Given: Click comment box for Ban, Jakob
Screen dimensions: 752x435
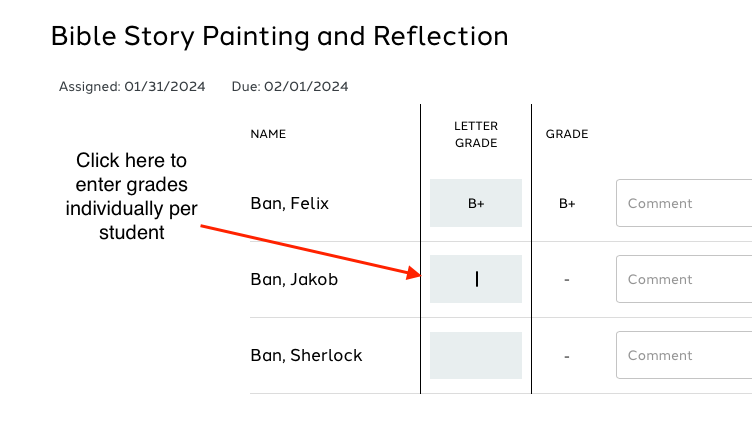Looking at the screenshot, I should (684, 279).
